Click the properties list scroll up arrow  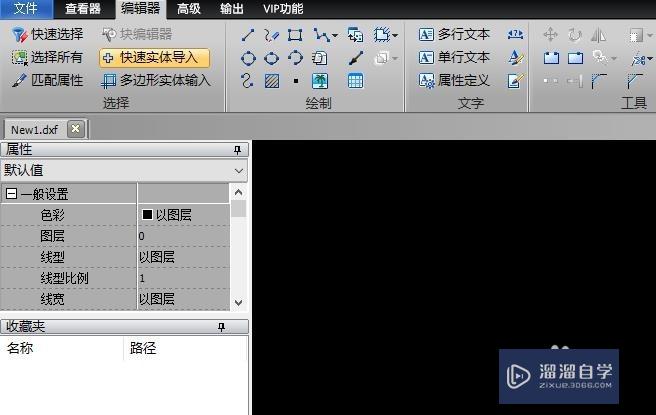(x=238, y=192)
